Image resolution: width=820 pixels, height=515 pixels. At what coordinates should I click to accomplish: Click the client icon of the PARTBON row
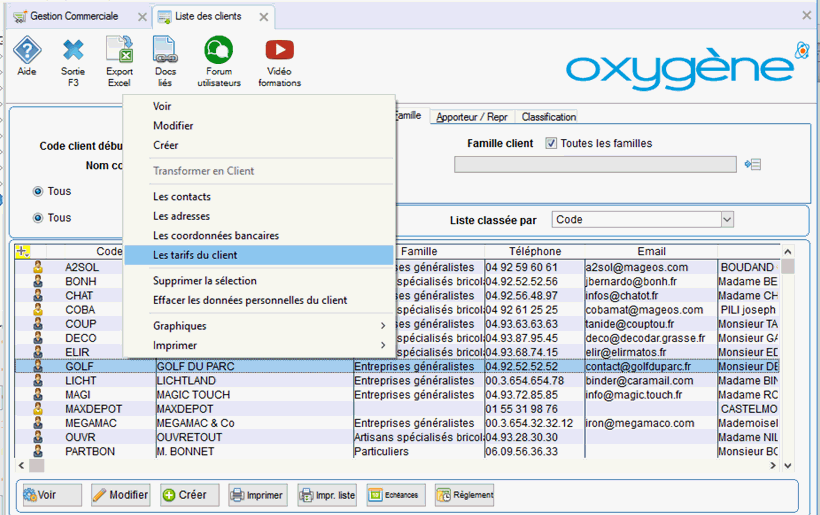[38, 451]
